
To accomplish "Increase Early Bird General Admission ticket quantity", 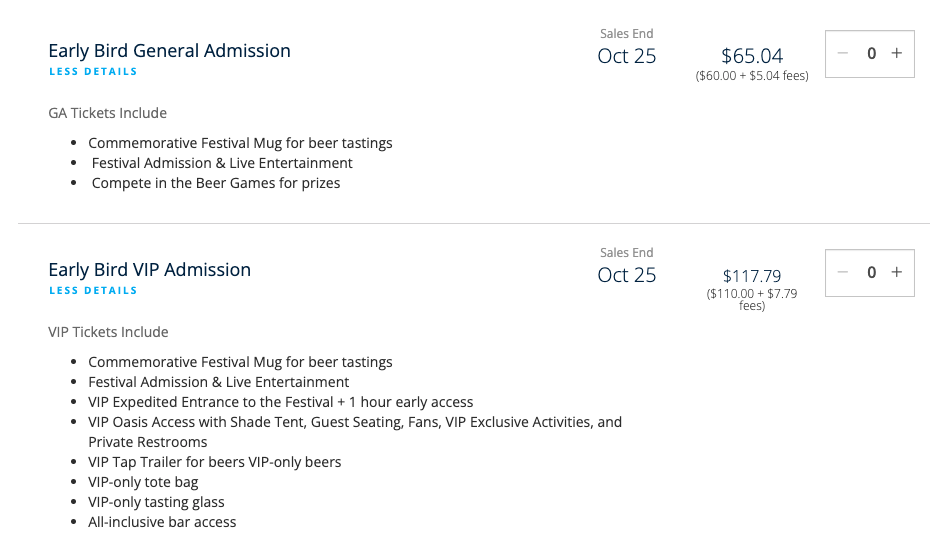I will click(x=897, y=54).
